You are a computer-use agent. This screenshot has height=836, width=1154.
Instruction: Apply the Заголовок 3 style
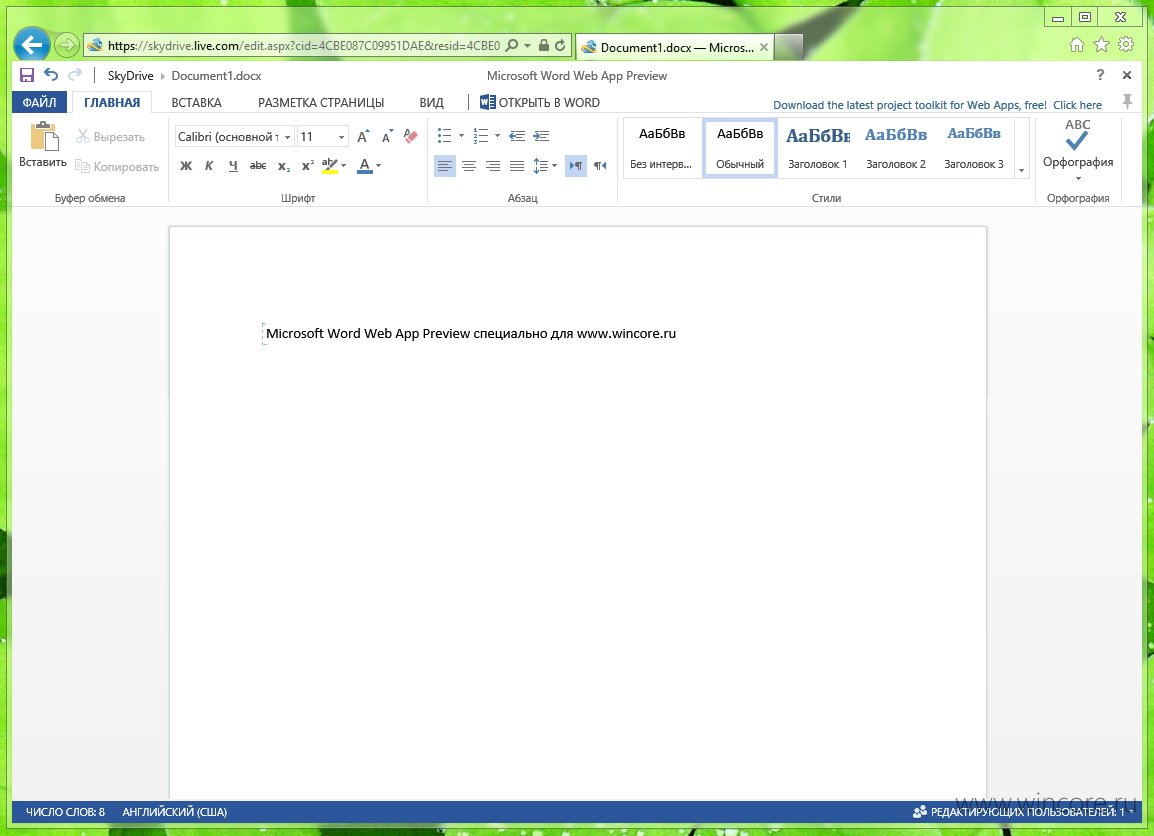click(x=974, y=148)
